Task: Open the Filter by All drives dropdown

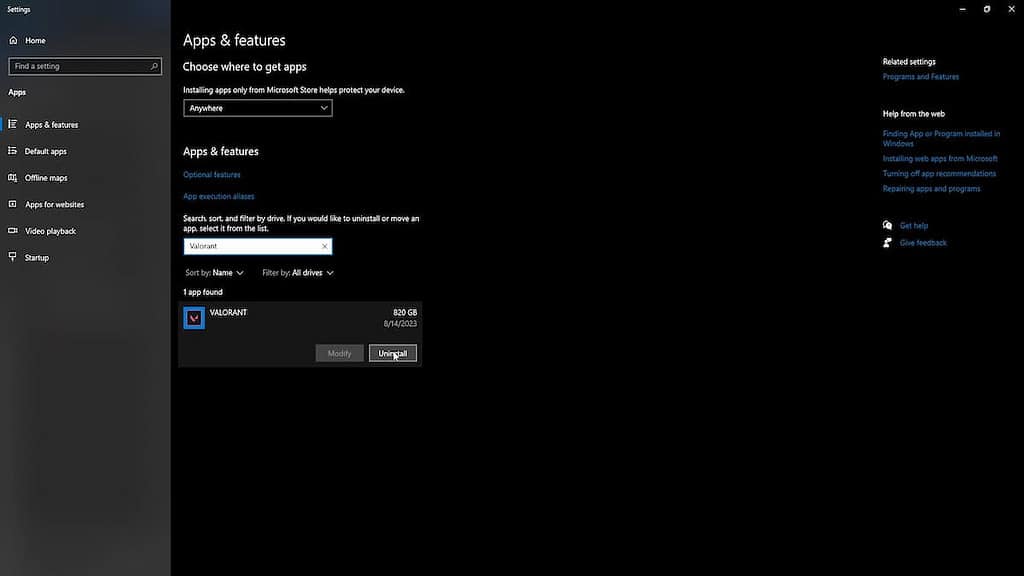Action: click(x=298, y=273)
